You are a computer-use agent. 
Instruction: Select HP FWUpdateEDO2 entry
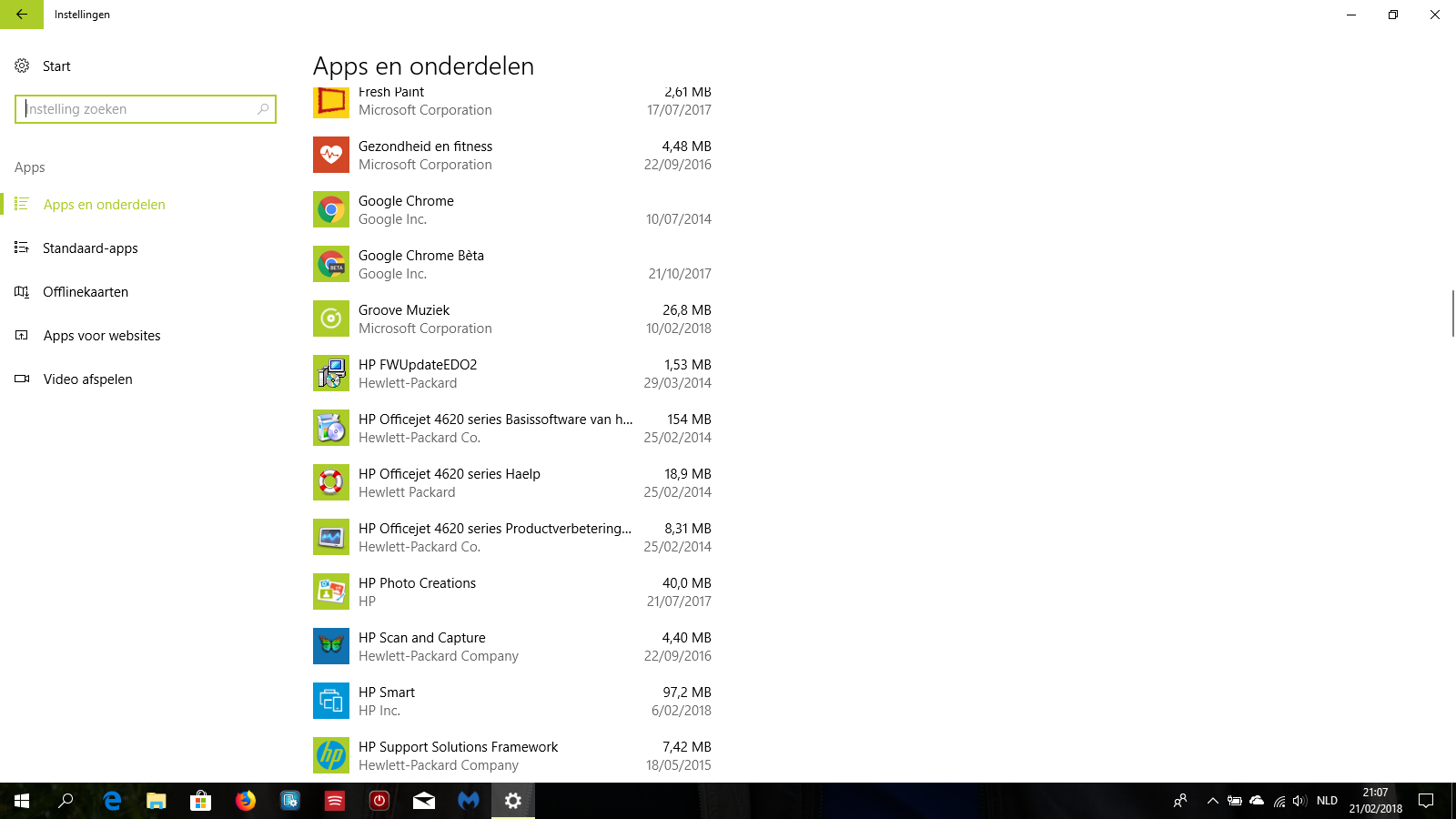pos(512,373)
